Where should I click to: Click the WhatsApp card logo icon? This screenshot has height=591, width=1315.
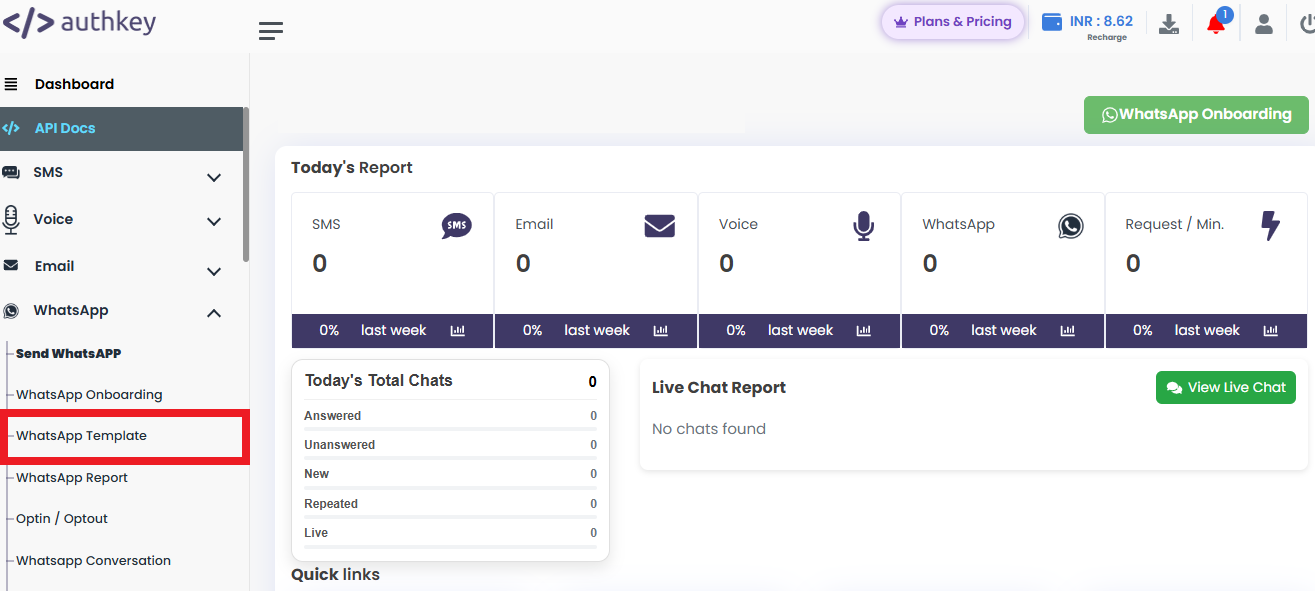point(1070,226)
